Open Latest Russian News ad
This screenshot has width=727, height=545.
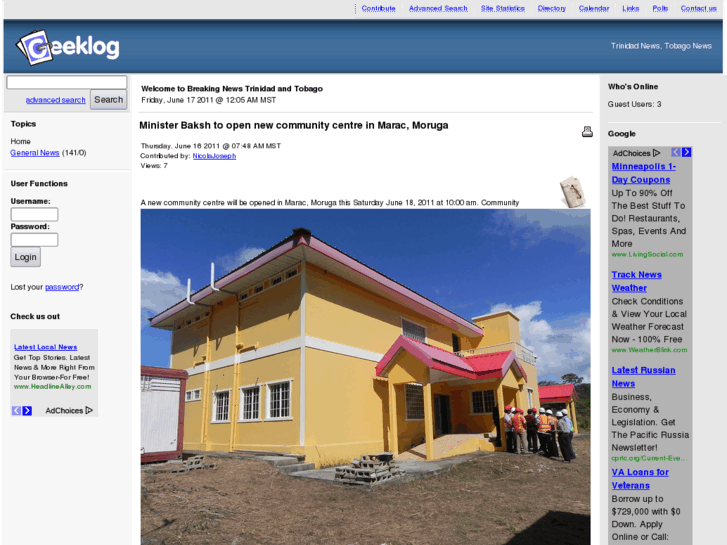tap(644, 377)
